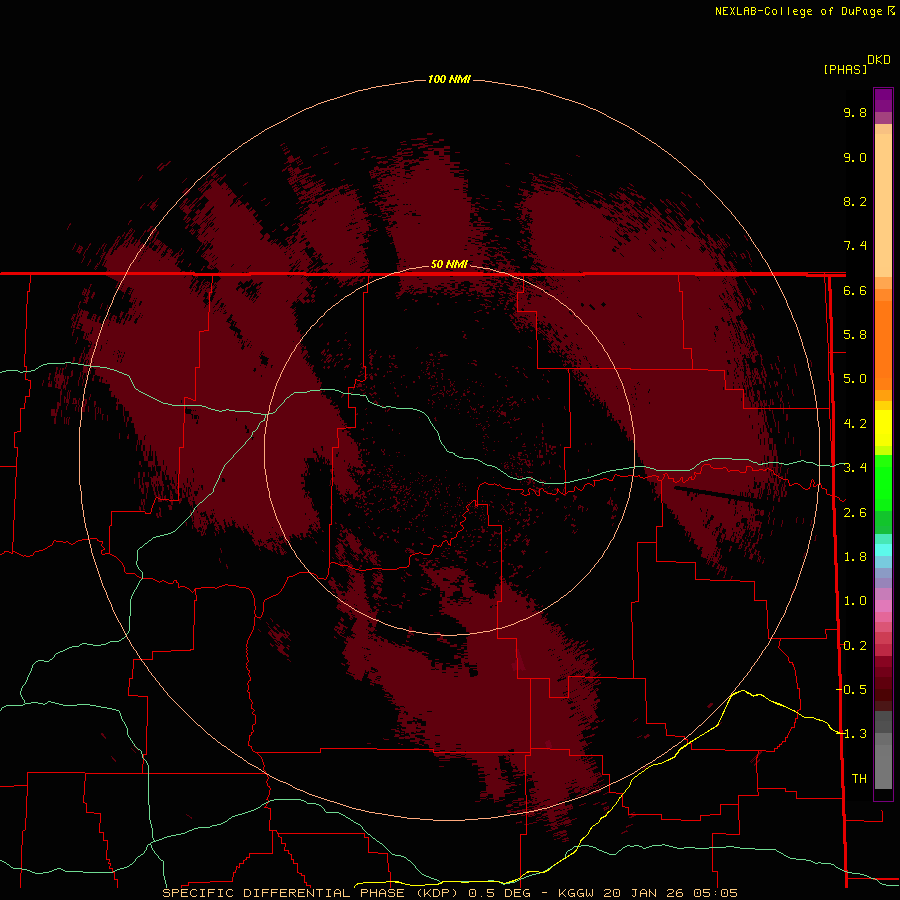
Task: Pick the purple top segment of the color bar
Action: pyautogui.click(x=883, y=100)
